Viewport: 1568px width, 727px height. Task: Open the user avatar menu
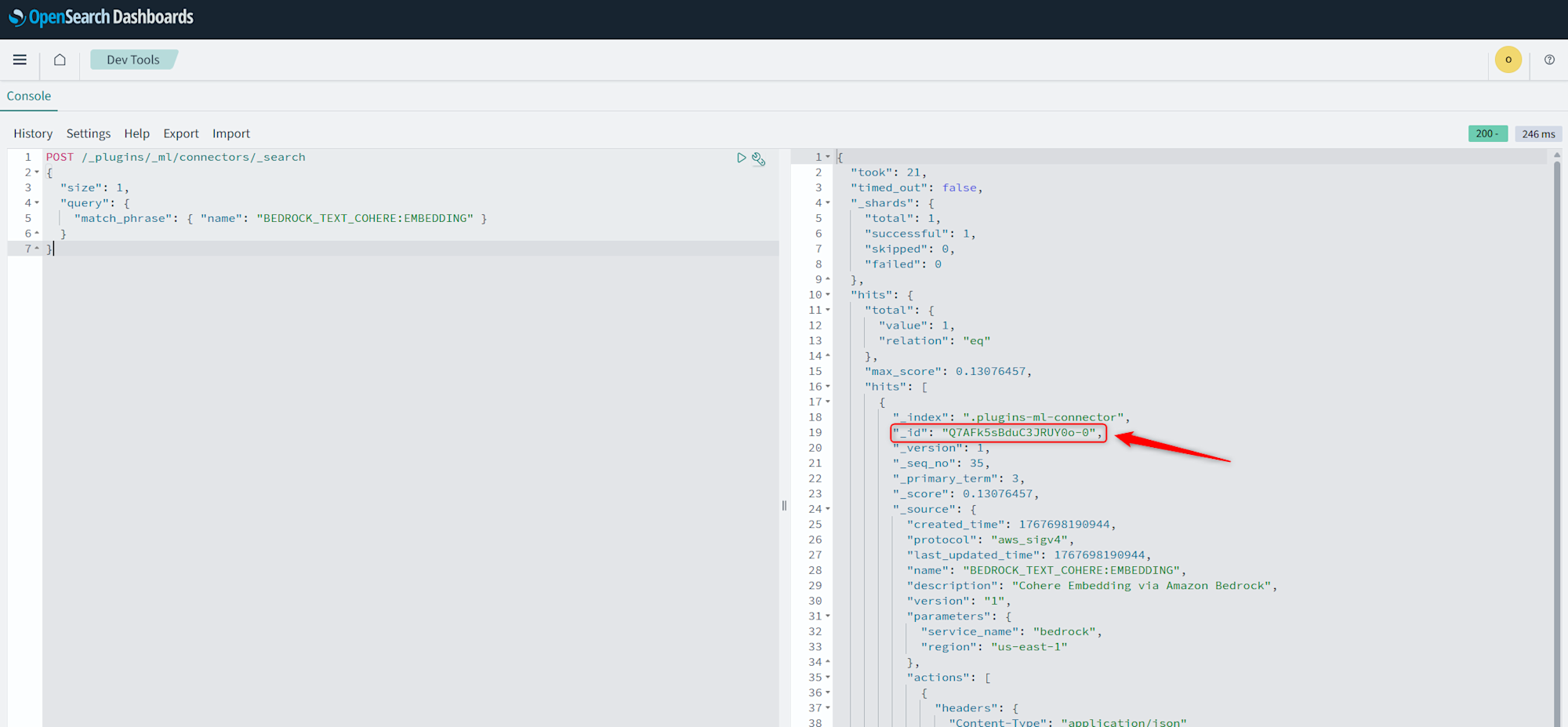(1508, 60)
